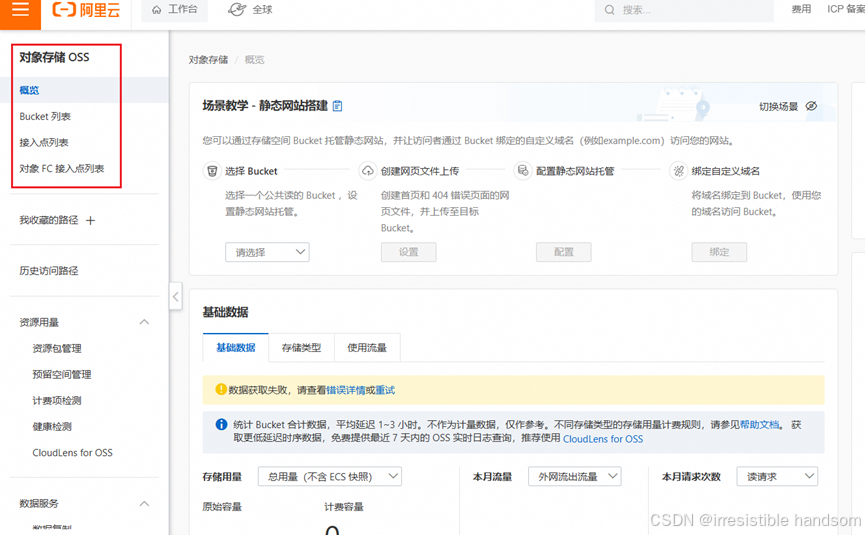
Task: Open the 帮助文档 link
Action: (760, 424)
